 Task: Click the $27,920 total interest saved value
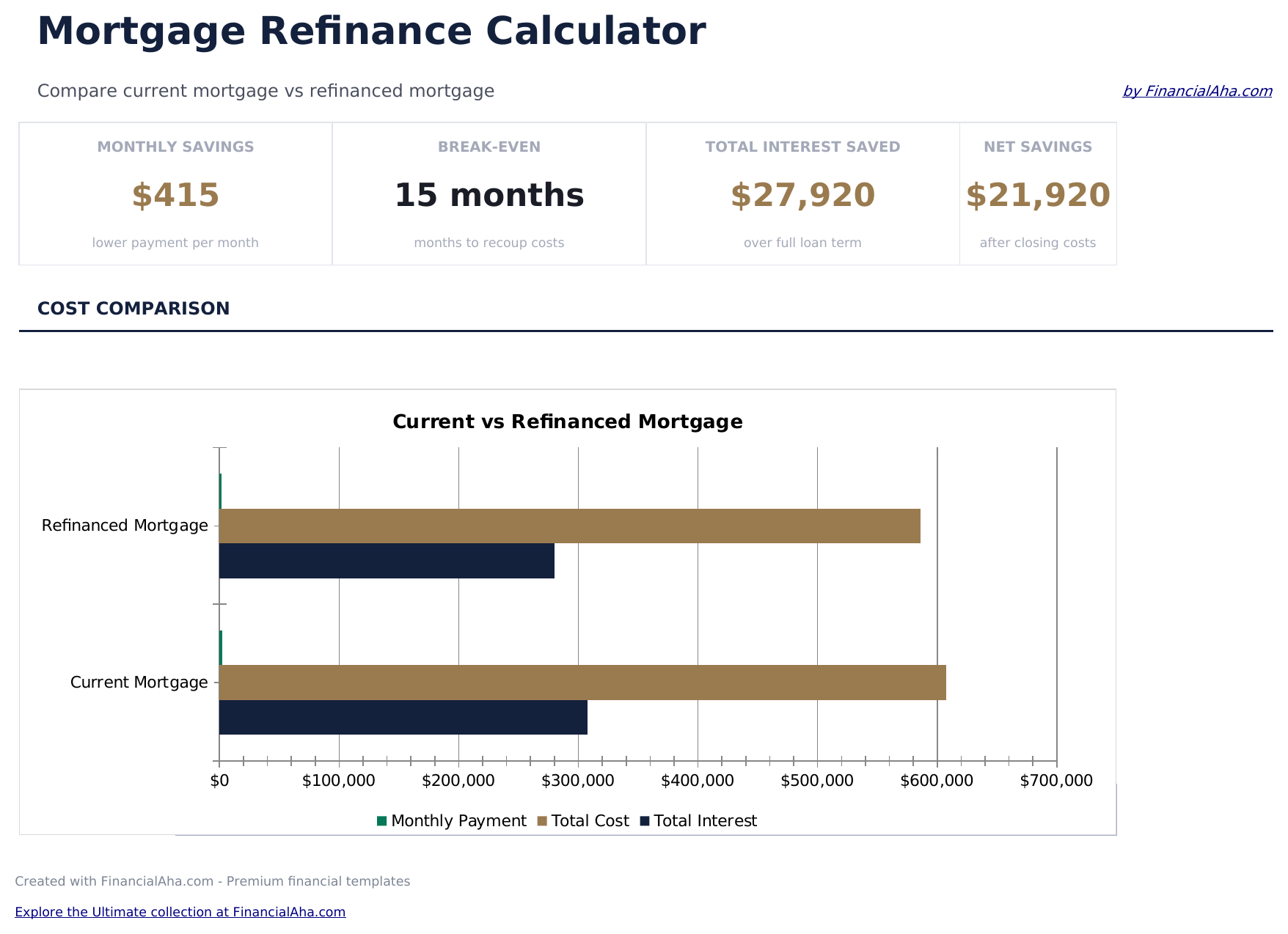tap(802, 196)
